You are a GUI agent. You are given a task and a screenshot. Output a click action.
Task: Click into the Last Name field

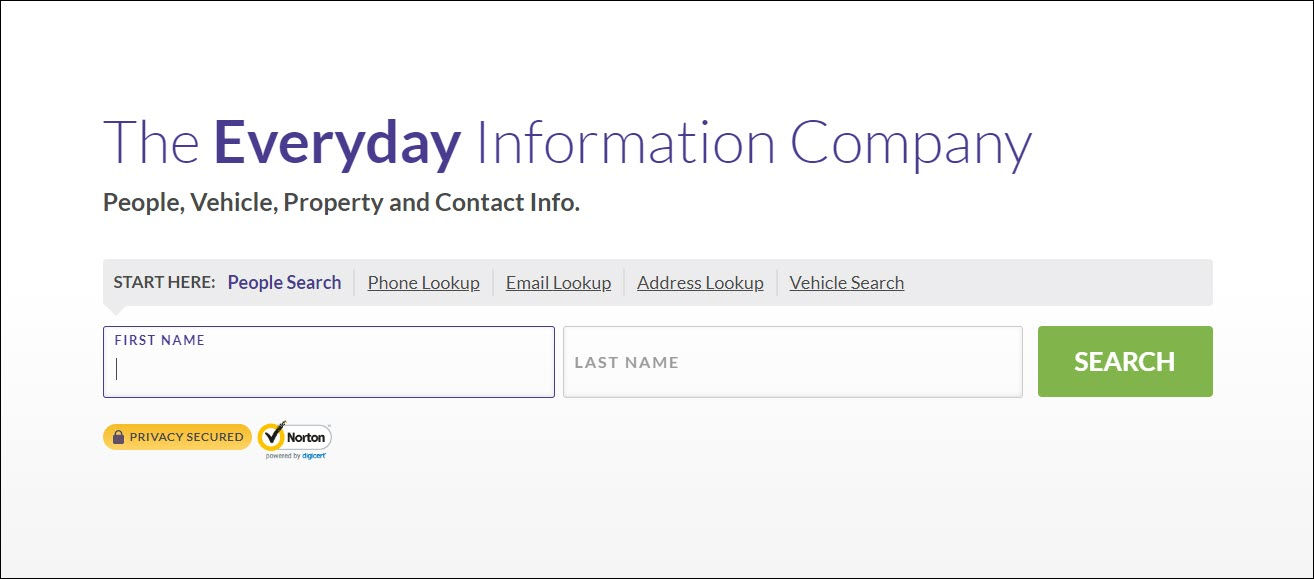pos(793,362)
